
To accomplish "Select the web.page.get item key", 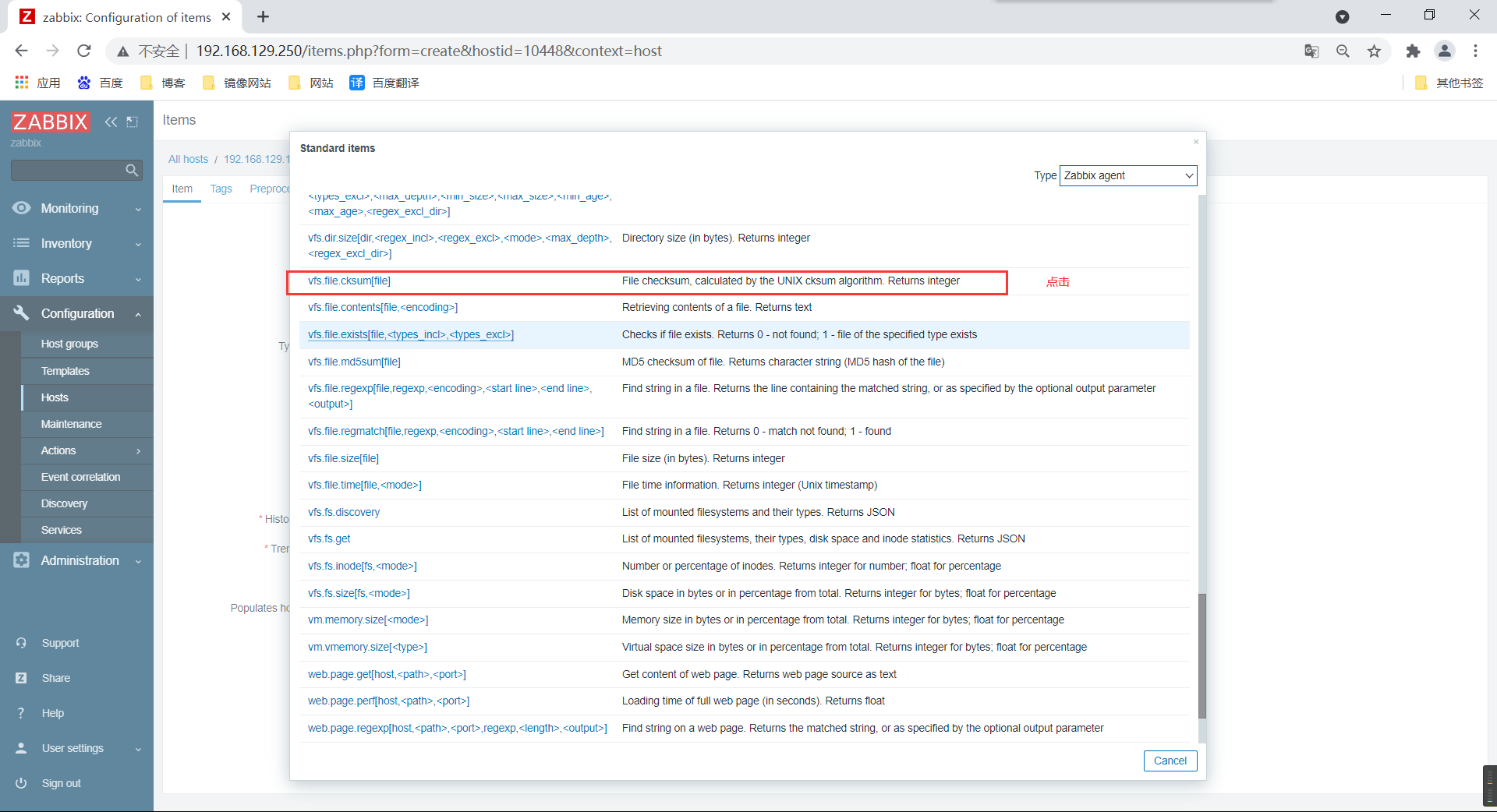I will (x=387, y=674).
